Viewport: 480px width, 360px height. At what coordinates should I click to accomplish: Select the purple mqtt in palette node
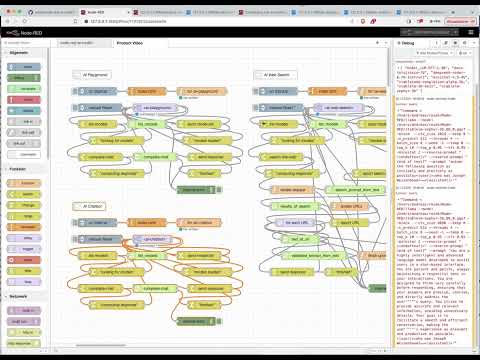pos(24,311)
